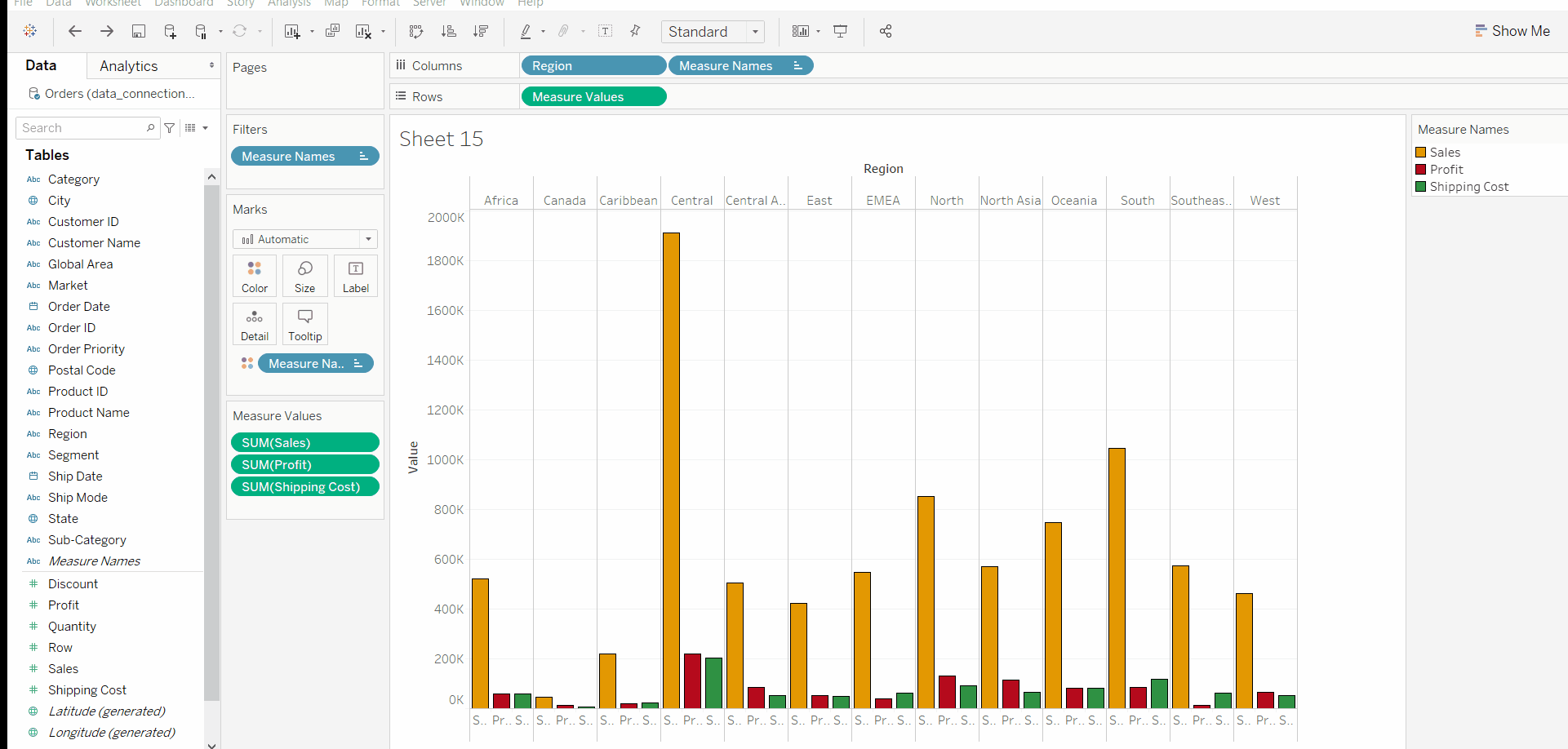Click the Color marks button

tap(255, 276)
